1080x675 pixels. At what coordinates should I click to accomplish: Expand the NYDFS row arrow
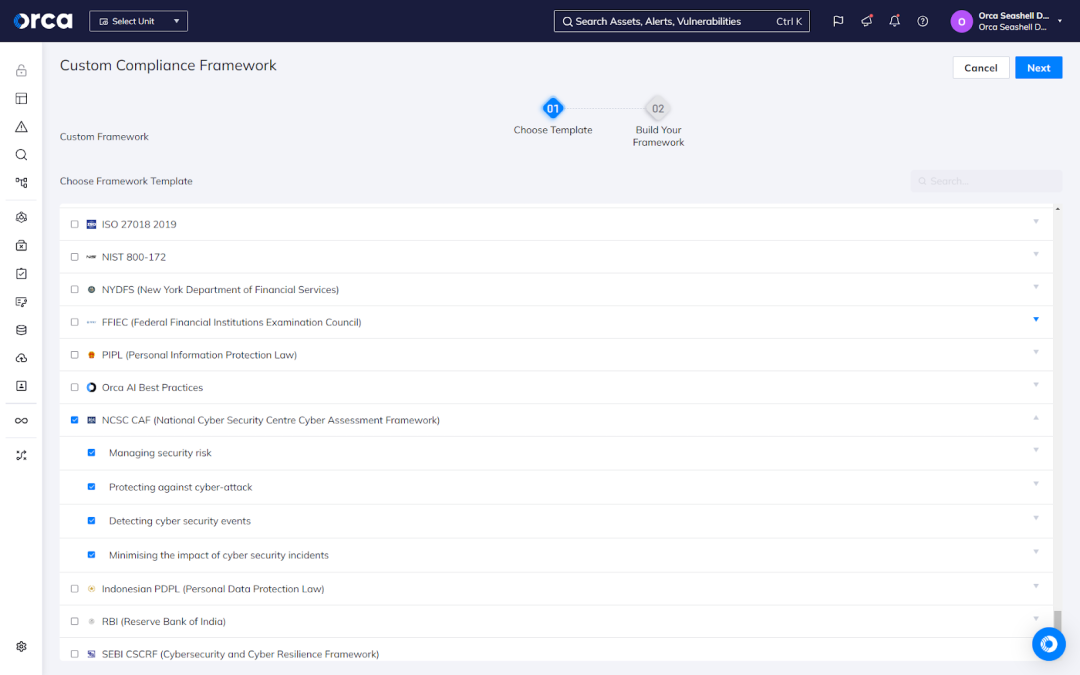pos(1036,287)
